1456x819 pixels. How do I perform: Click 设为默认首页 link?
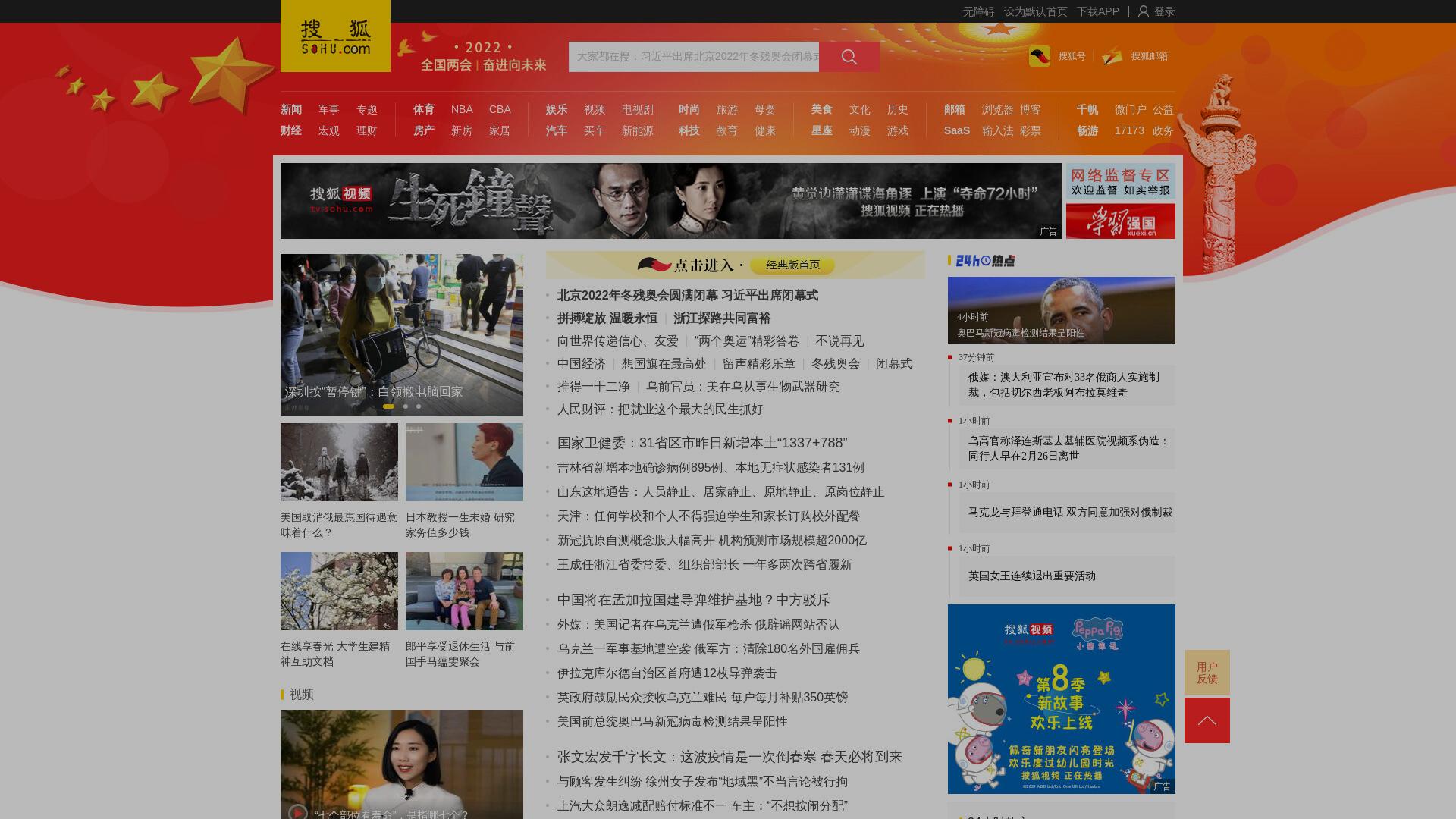coord(1035,11)
